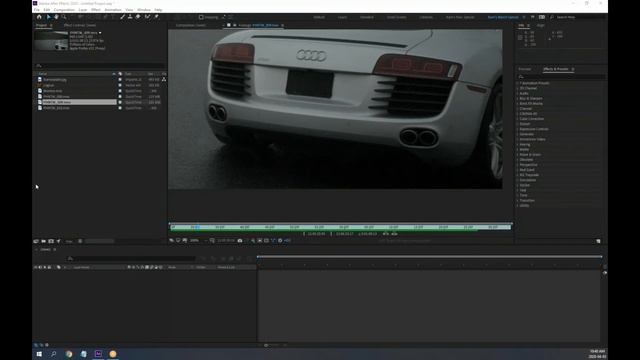Screen dimensions: 640x360
Task: Click the Layer Name column header
Action: click(x=82, y=267)
